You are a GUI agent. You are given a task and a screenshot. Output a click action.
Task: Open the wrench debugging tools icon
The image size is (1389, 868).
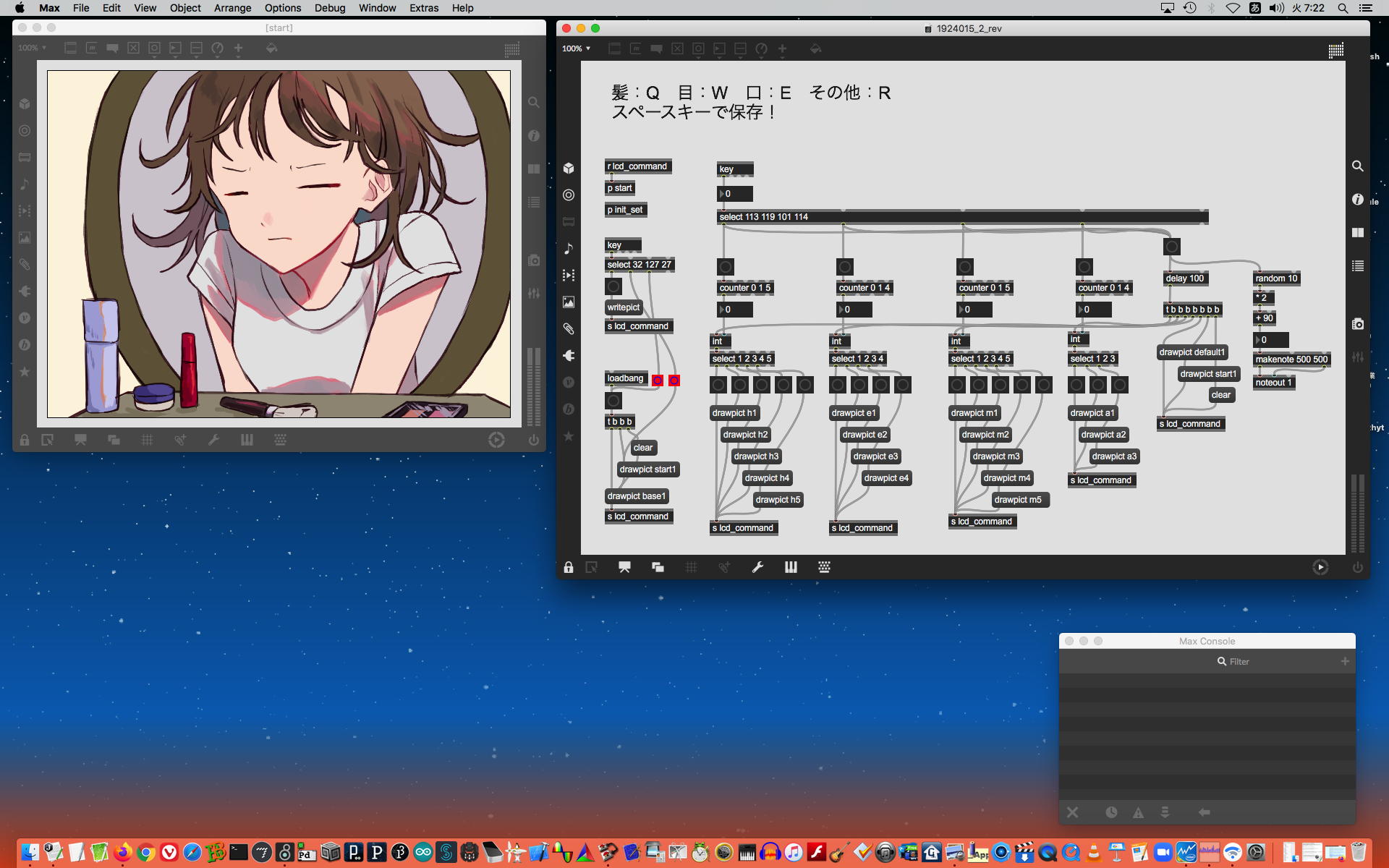[x=757, y=567]
